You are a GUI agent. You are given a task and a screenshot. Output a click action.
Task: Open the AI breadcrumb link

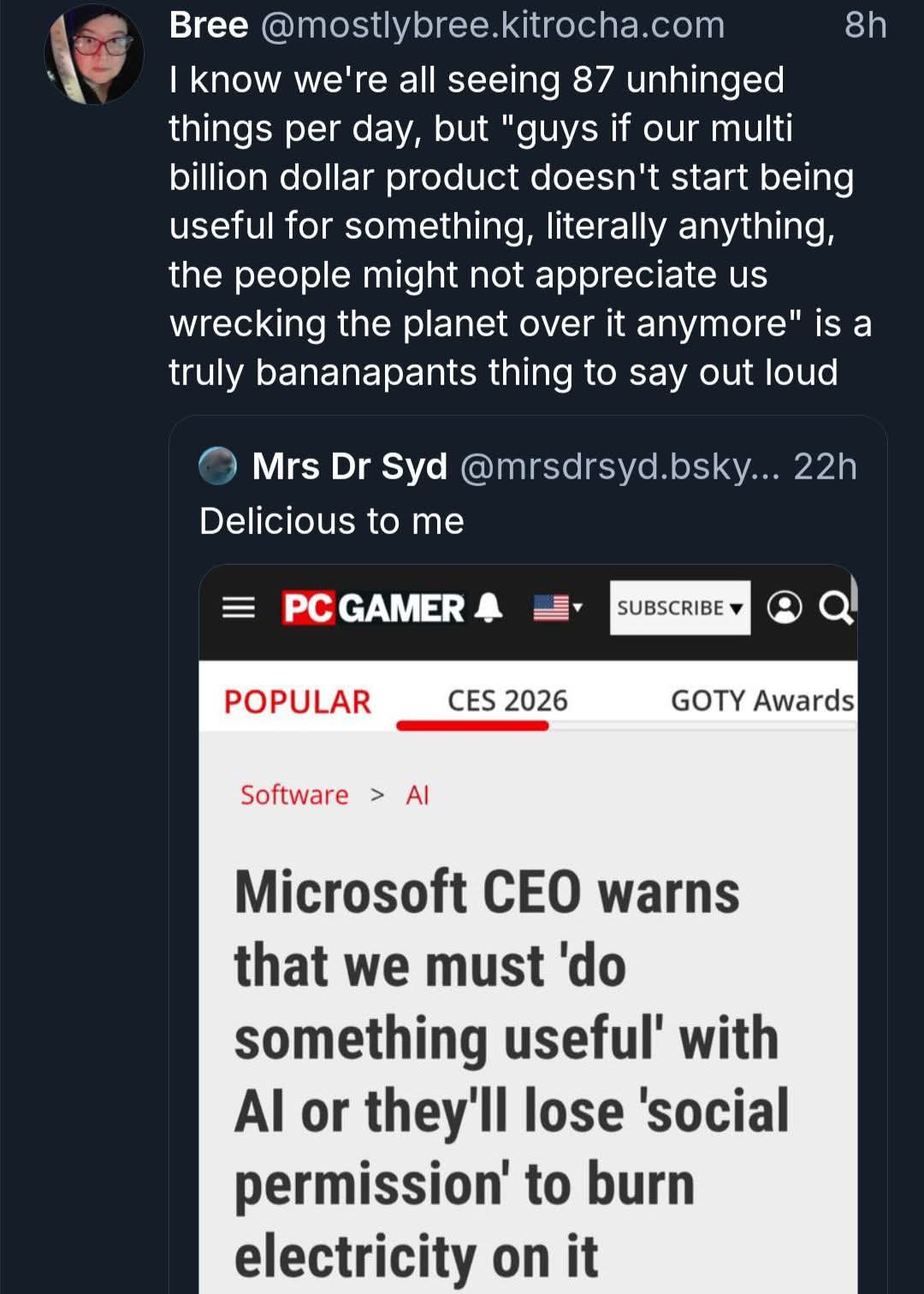418,795
